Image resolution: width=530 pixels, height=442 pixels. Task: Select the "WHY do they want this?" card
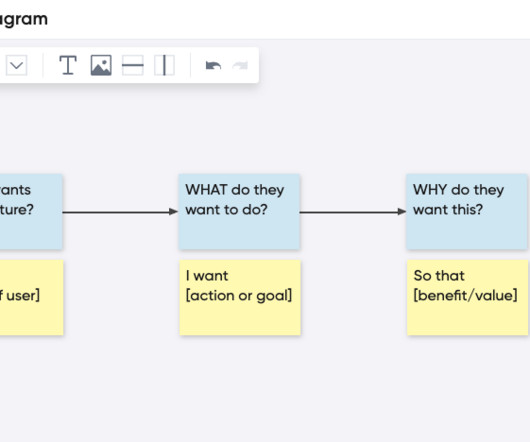pyautogui.click(x=467, y=212)
